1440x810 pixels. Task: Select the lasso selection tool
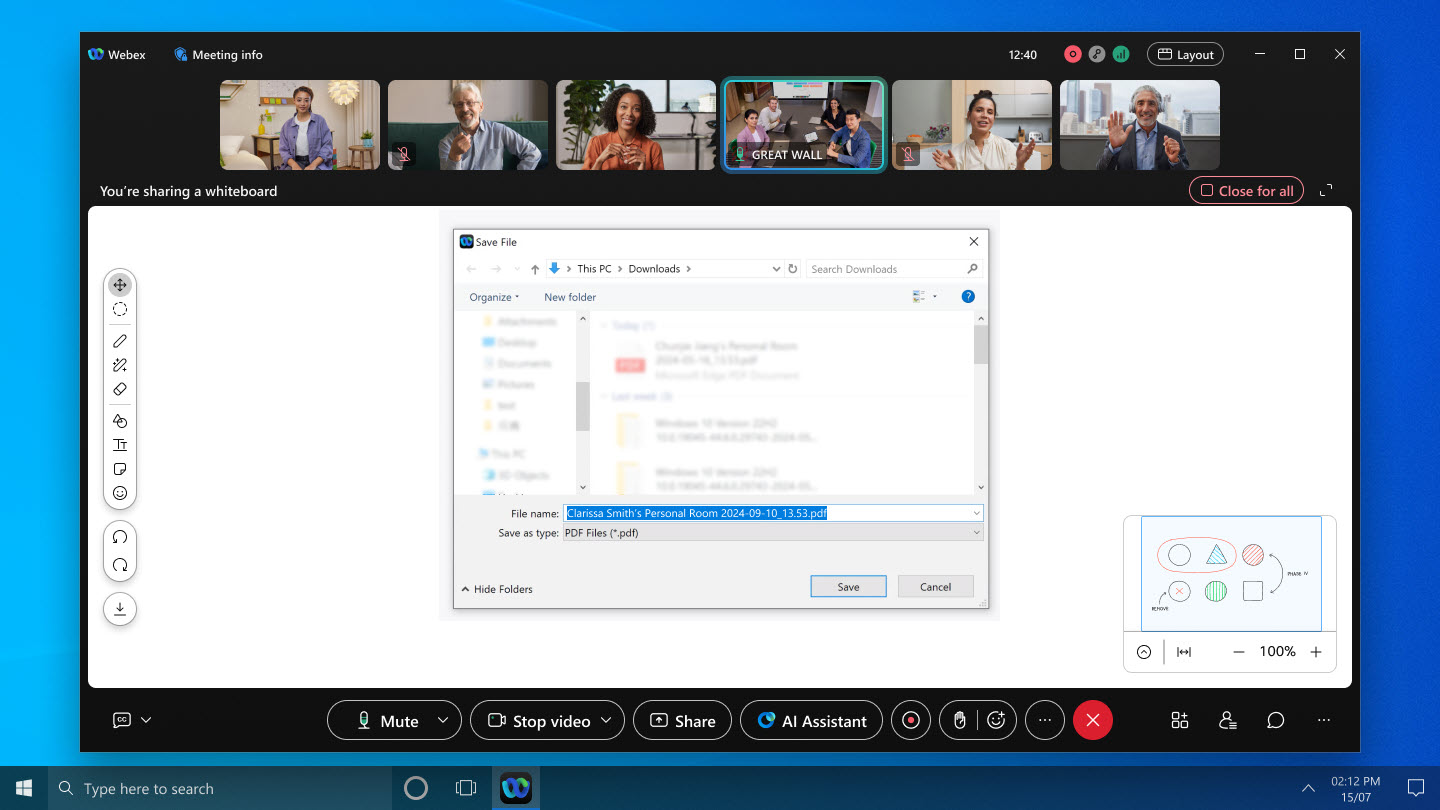click(x=120, y=309)
